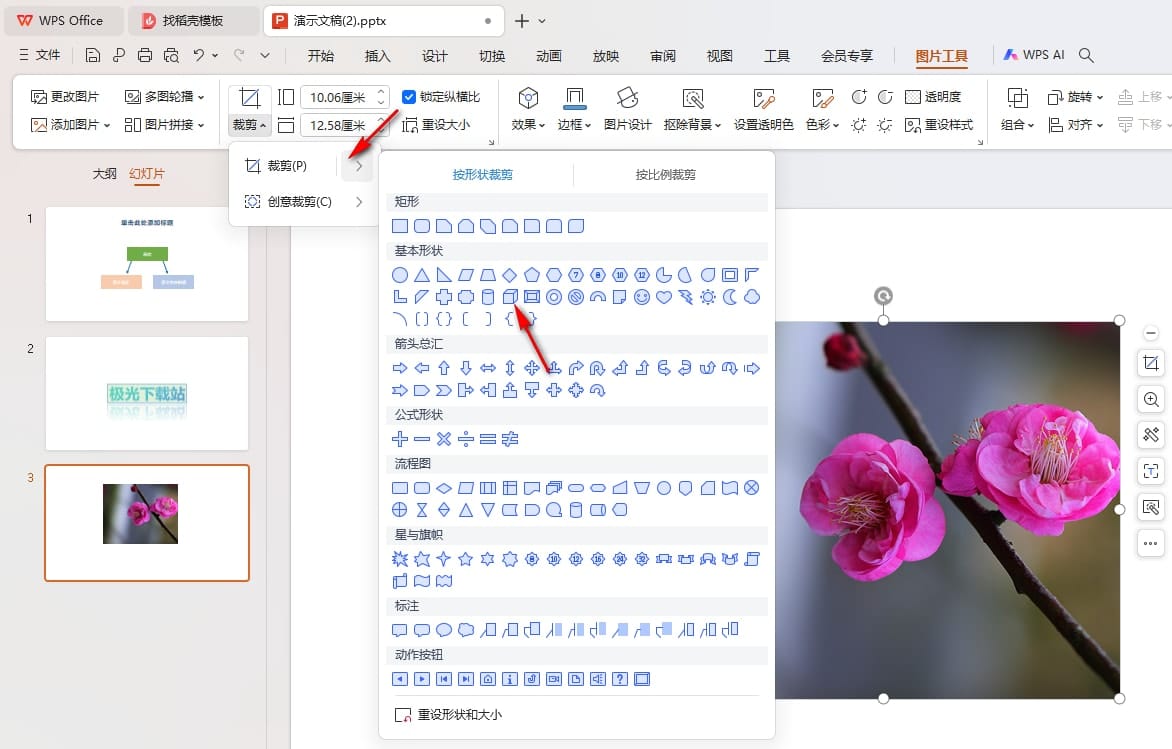
Task: Choose the help action button shape
Action: point(620,679)
